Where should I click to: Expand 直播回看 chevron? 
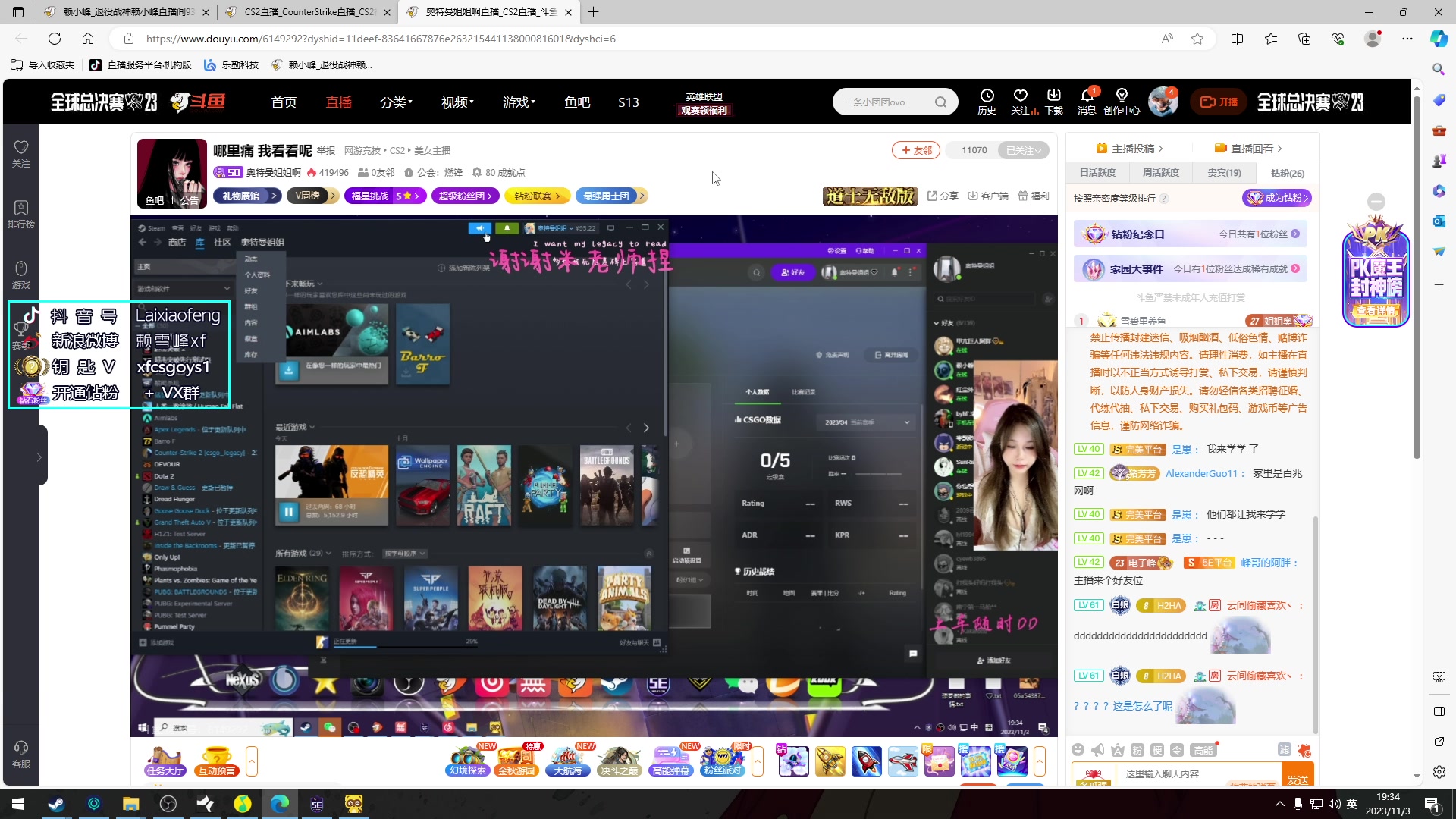[x=1280, y=149]
